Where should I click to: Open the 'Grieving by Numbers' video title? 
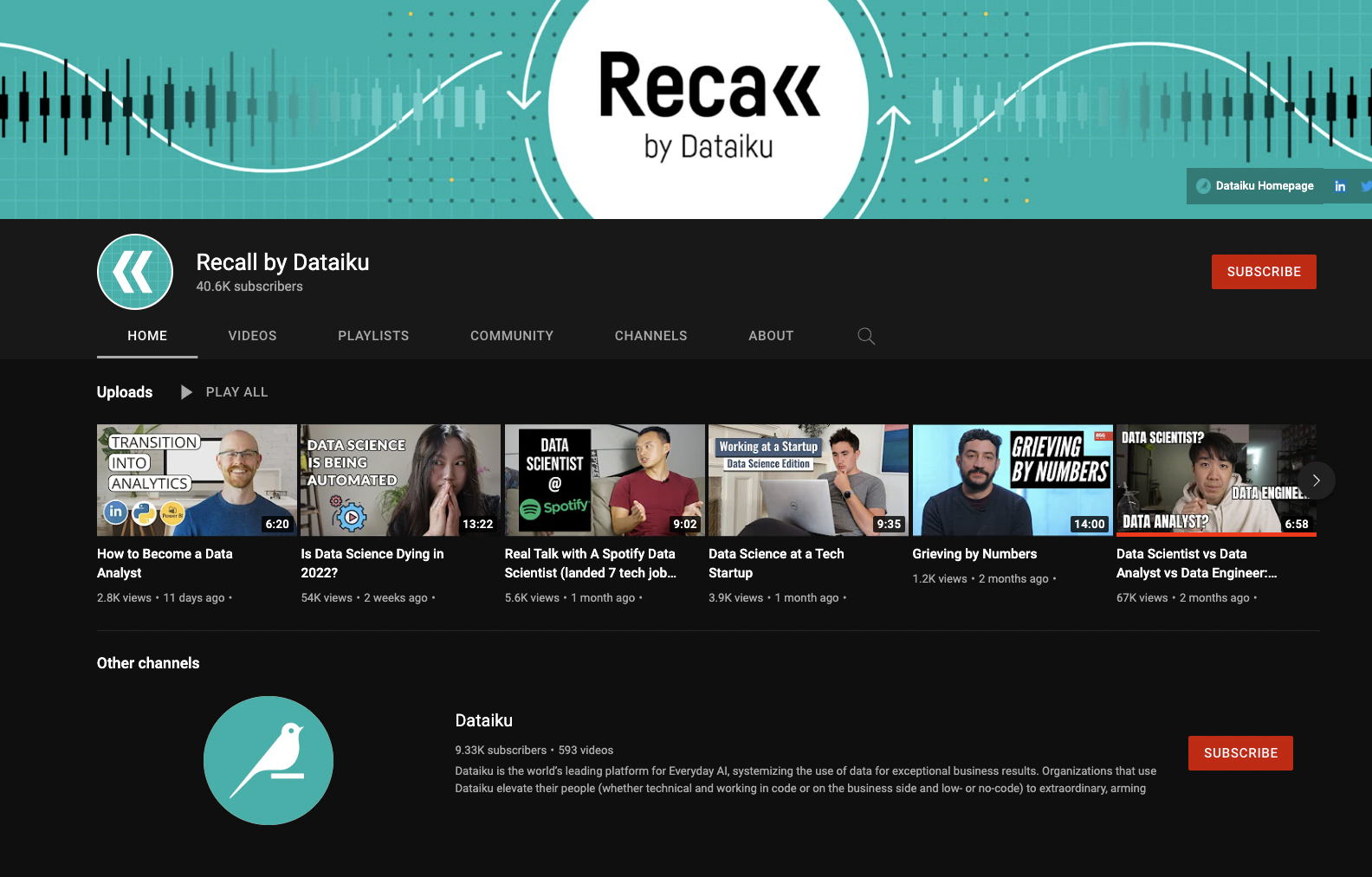[x=974, y=554]
